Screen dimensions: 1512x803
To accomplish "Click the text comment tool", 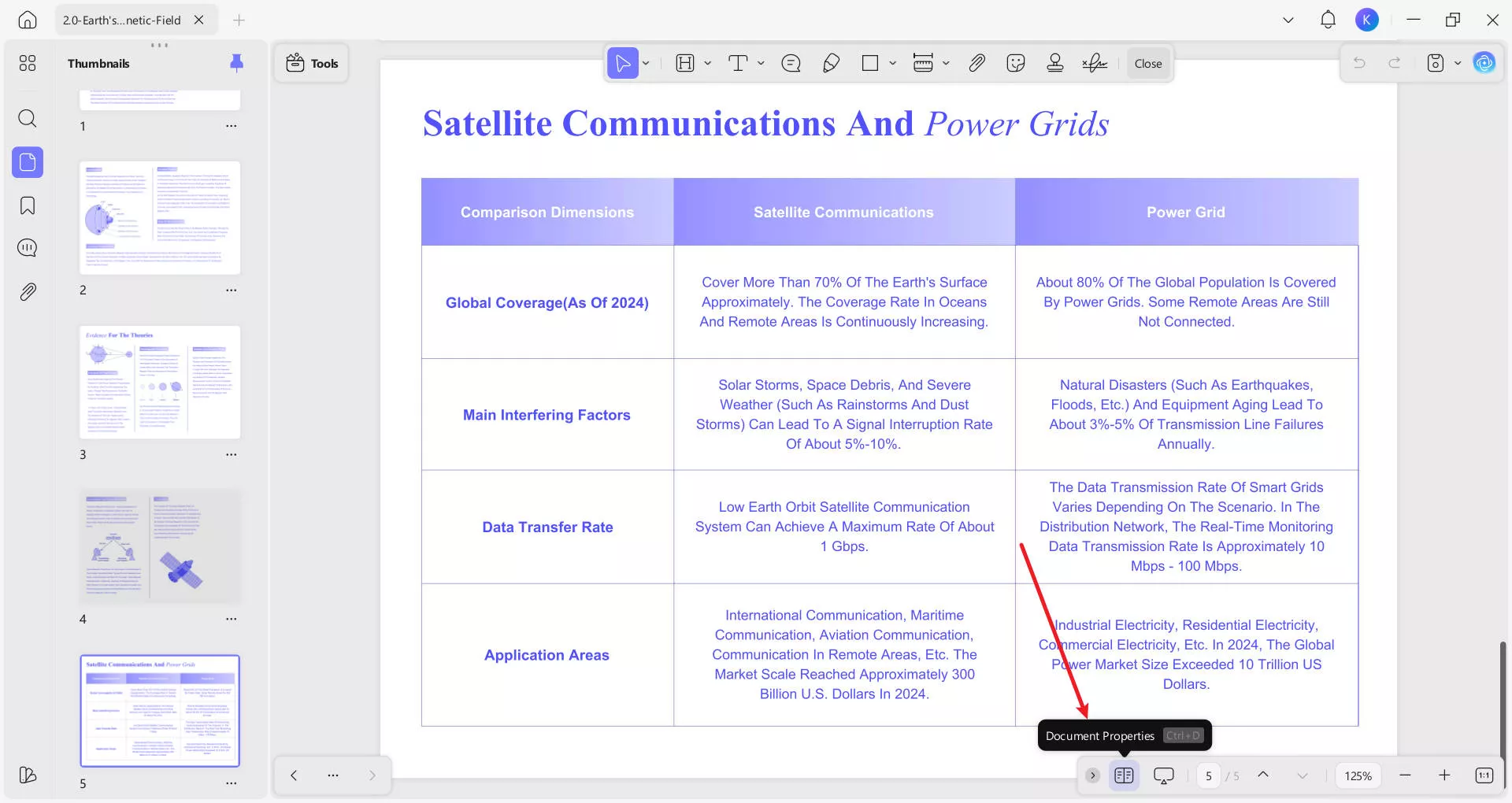I will (738, 64).
